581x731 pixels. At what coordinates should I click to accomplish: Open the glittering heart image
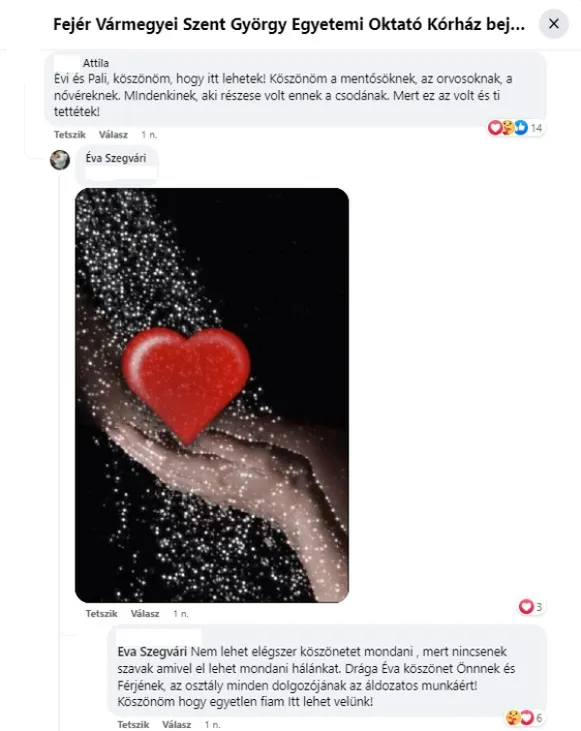(x=212, y=395)
